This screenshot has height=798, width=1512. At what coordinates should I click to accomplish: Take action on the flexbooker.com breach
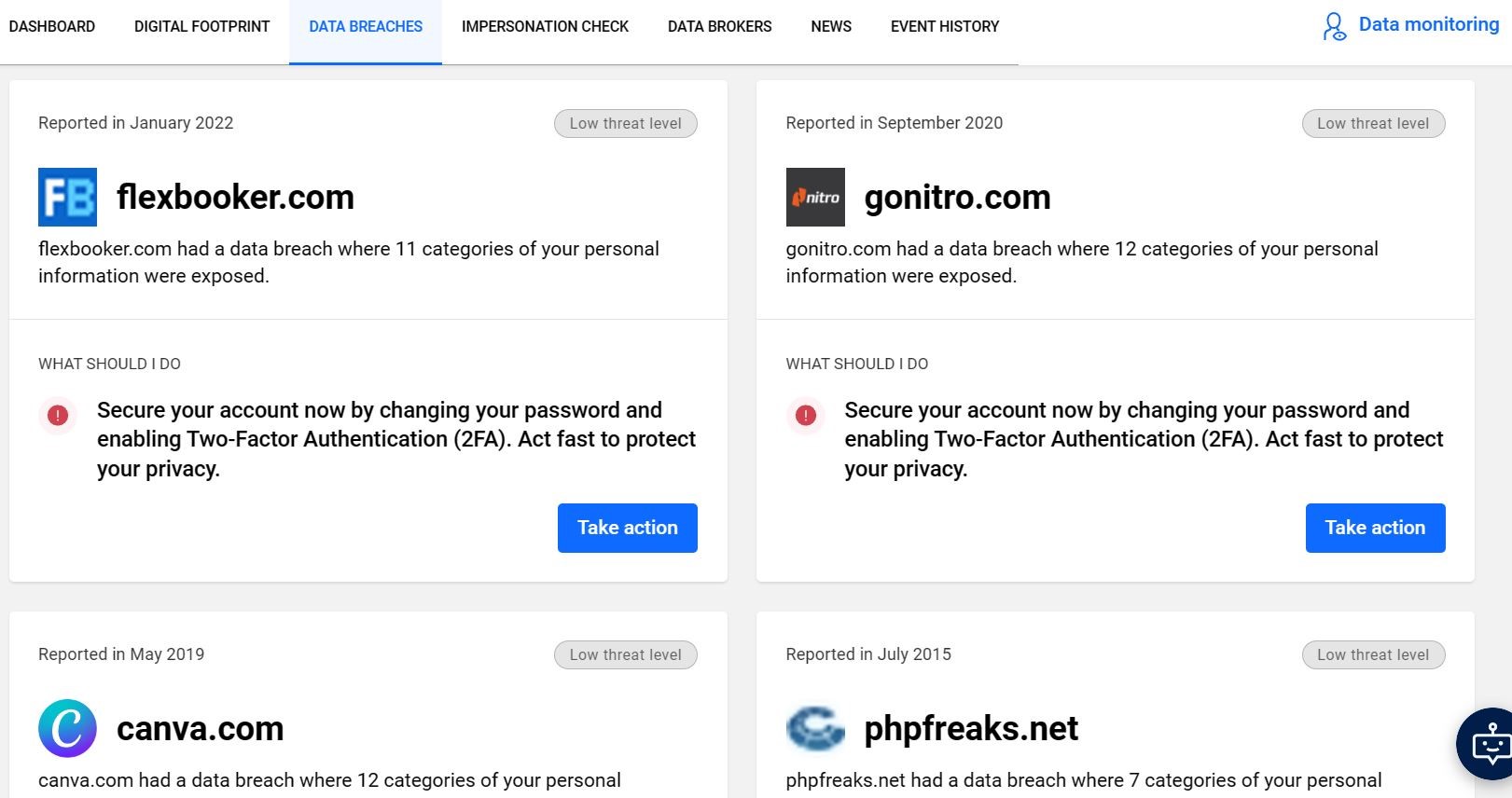(628, 528)
